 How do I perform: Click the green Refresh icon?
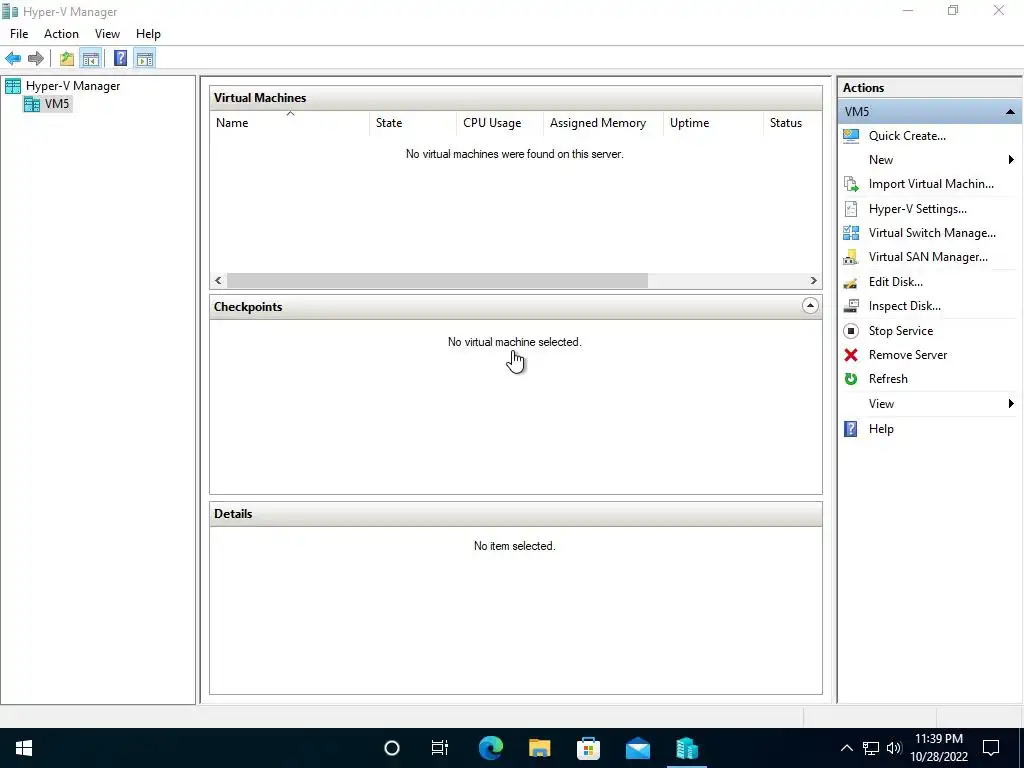point(851,379)
